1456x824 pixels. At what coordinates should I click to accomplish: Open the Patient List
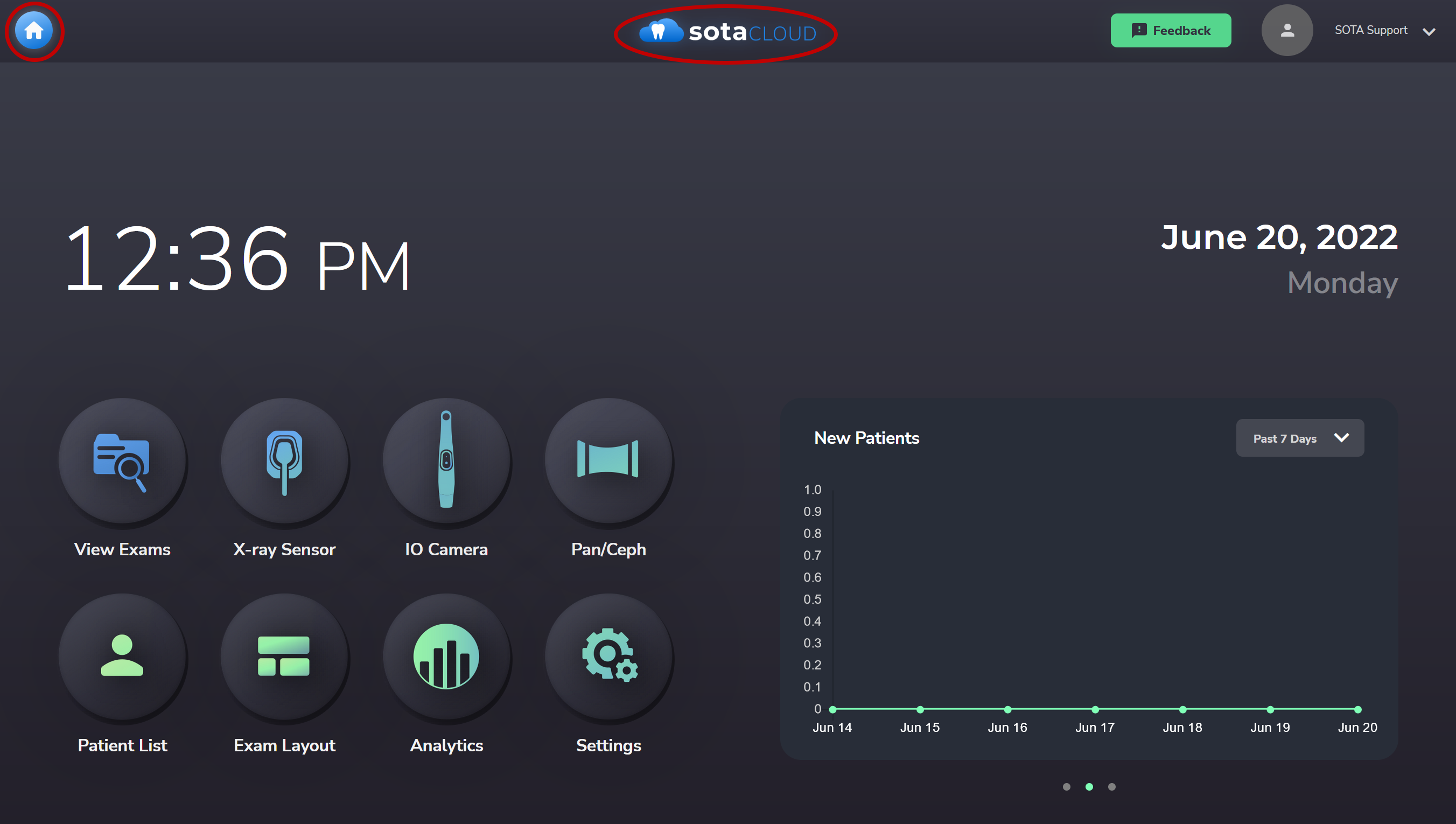pos(122,657)
